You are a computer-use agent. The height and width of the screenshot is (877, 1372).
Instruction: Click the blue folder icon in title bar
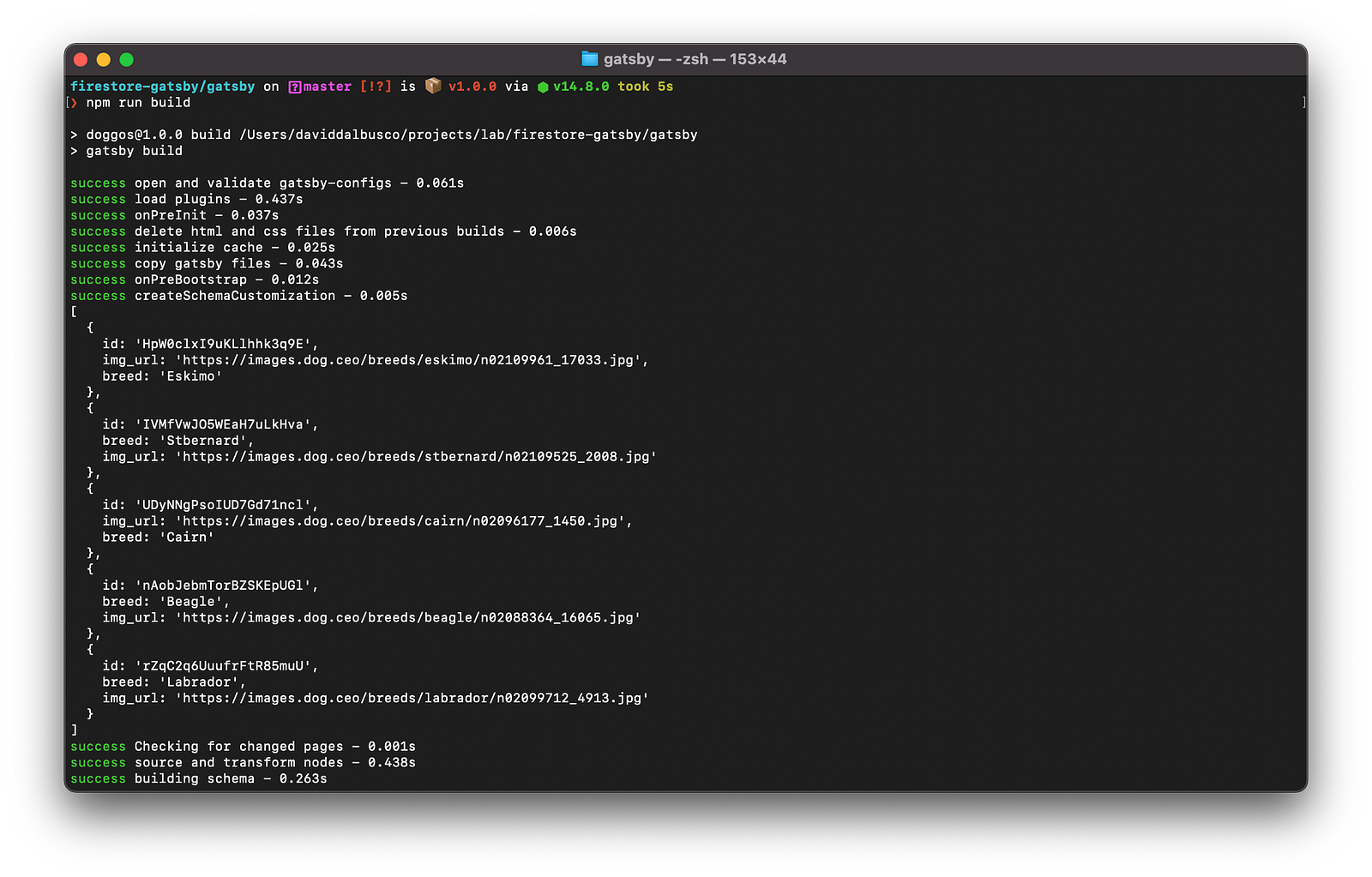tap(589, 59)
